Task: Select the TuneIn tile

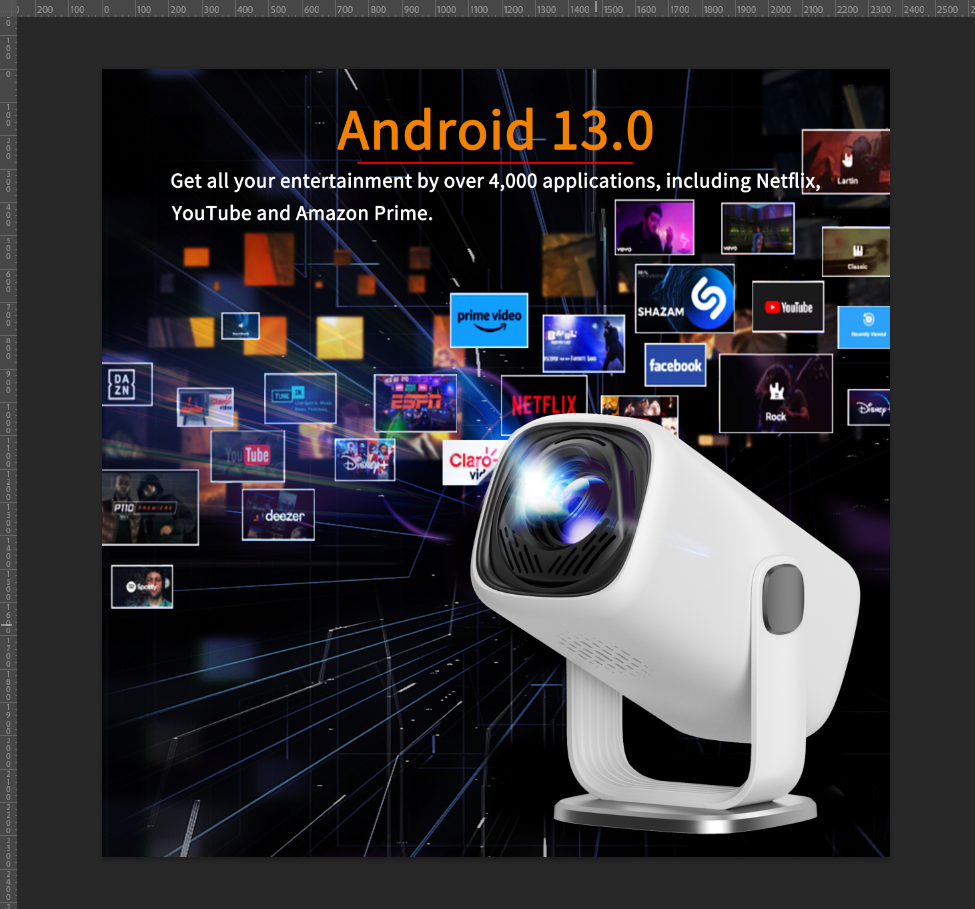Action: pos(300,398)
